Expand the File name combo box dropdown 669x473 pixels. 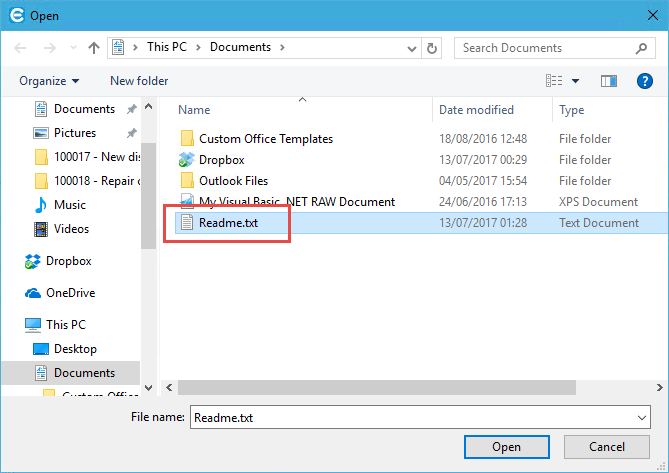(640, 418)
